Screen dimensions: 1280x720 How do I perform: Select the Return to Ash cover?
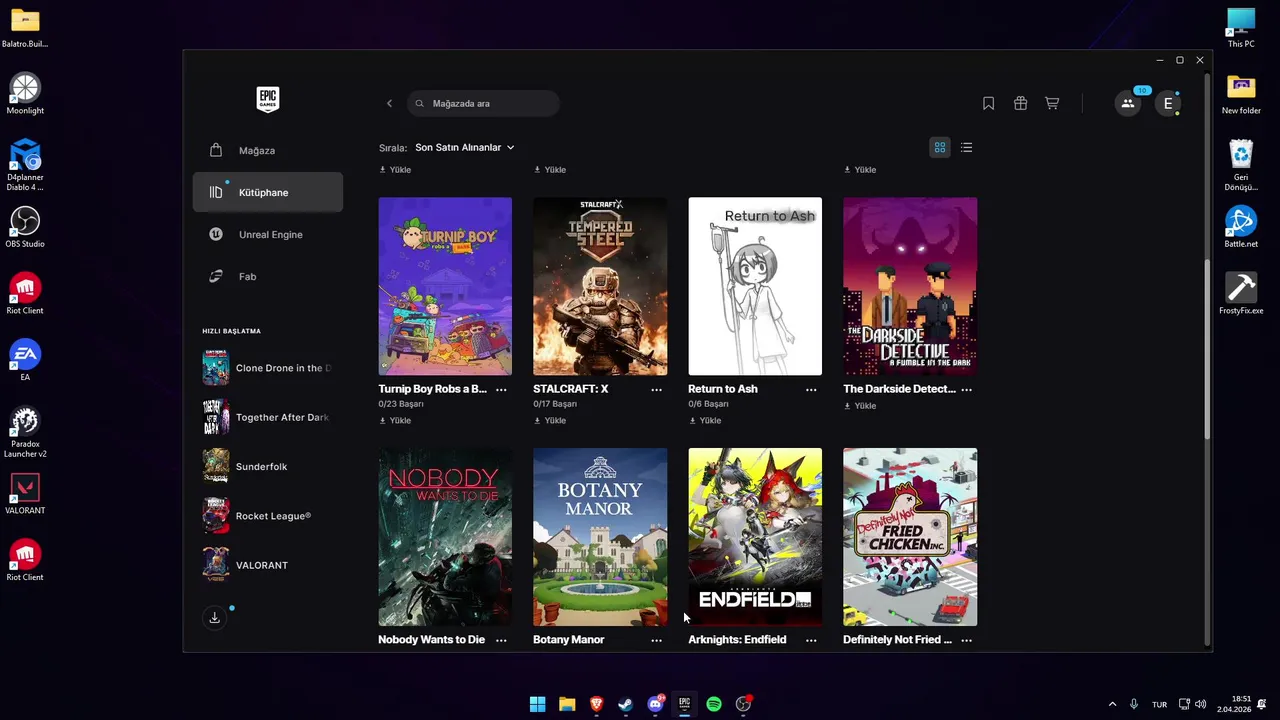click(755, 286)
